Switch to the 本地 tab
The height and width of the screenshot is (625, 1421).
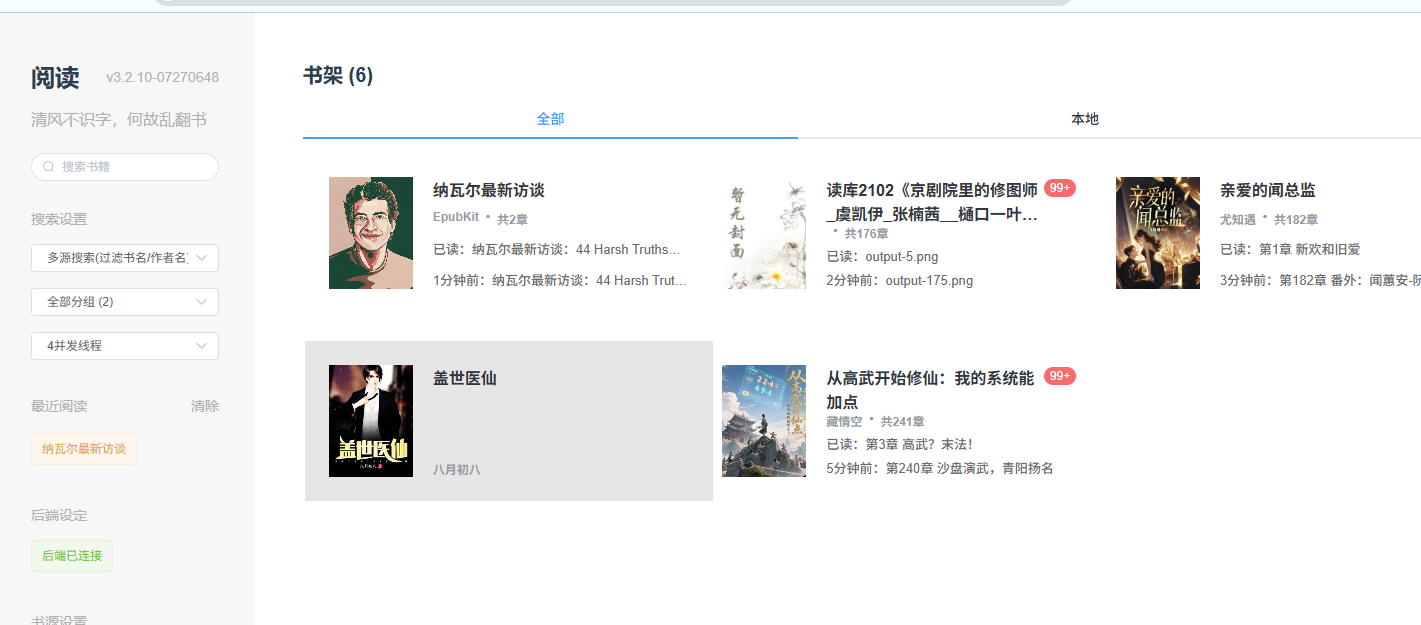1085,119
